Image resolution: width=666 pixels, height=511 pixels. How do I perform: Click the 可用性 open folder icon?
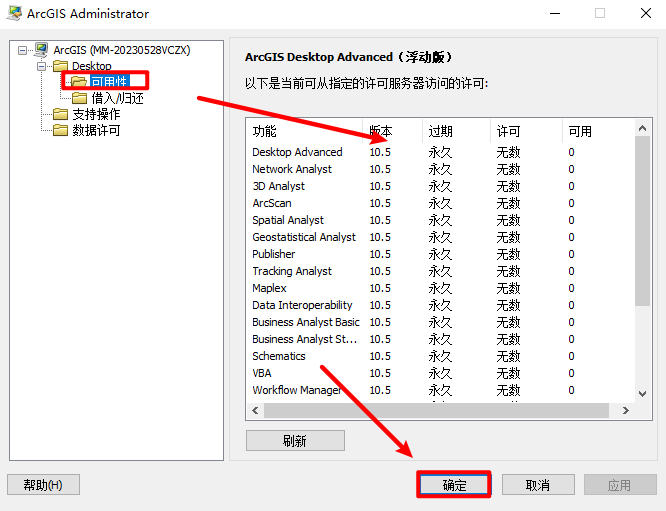[79, 82]
